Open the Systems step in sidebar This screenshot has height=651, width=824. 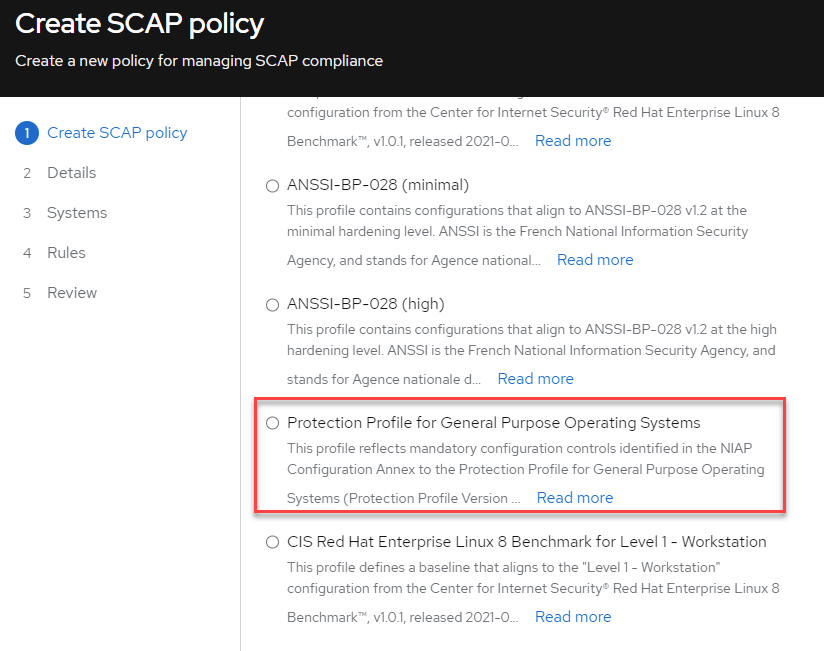click(76, 213)
